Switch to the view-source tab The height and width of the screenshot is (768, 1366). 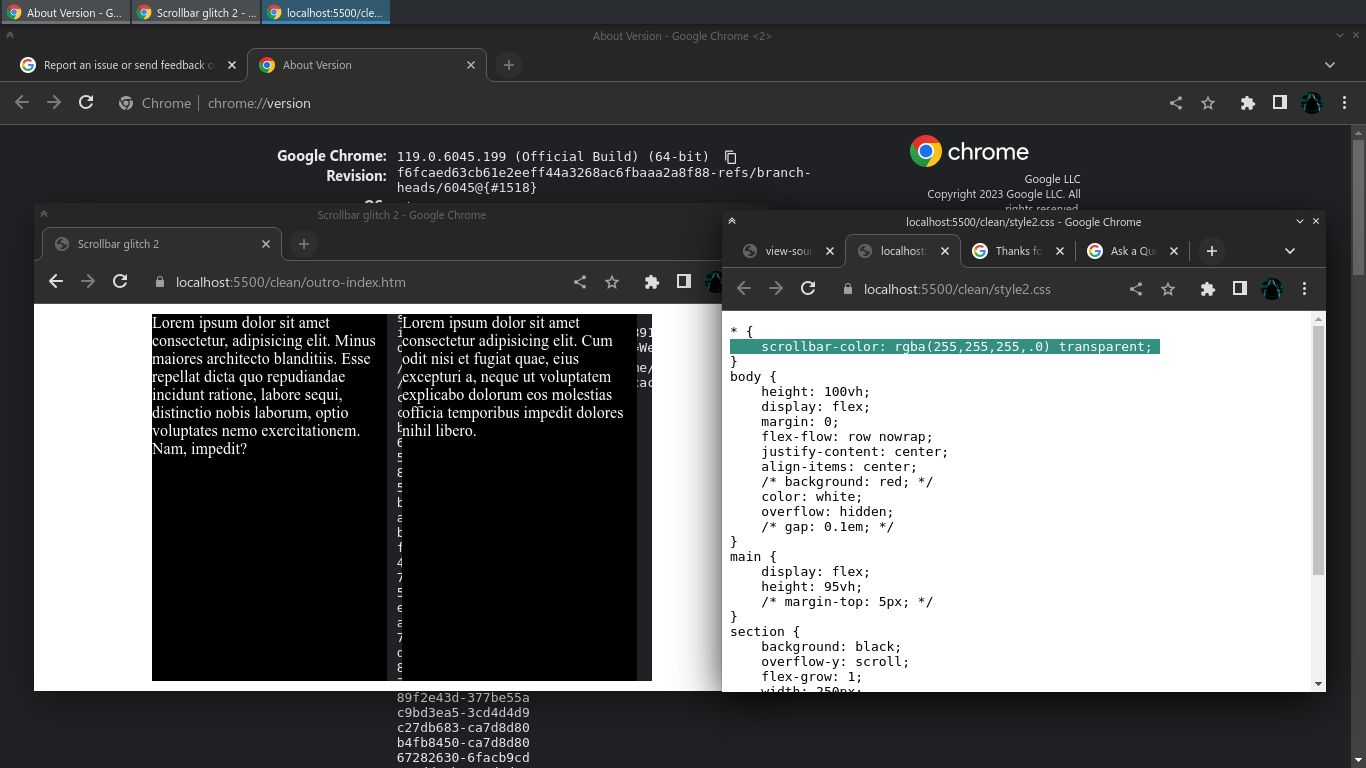tap(780, 251)
